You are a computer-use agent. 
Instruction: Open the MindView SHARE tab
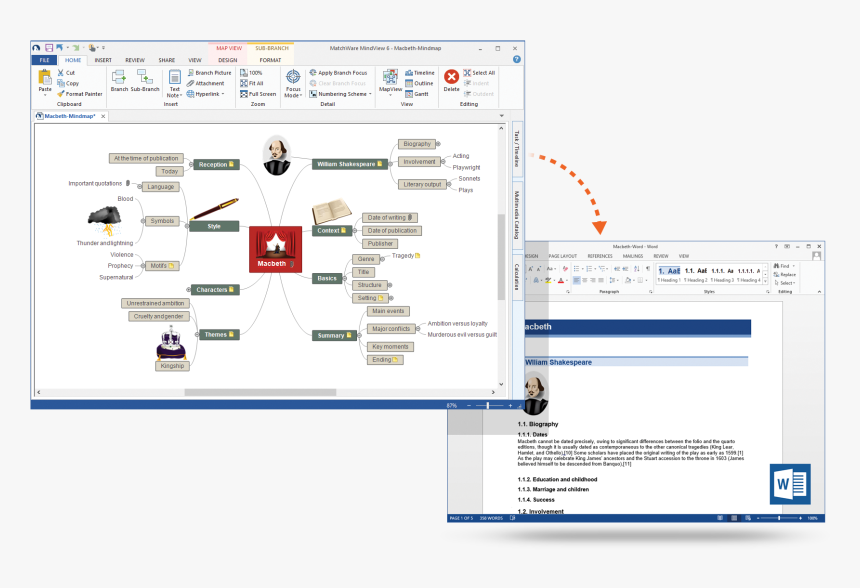click(x=167, y=60)
